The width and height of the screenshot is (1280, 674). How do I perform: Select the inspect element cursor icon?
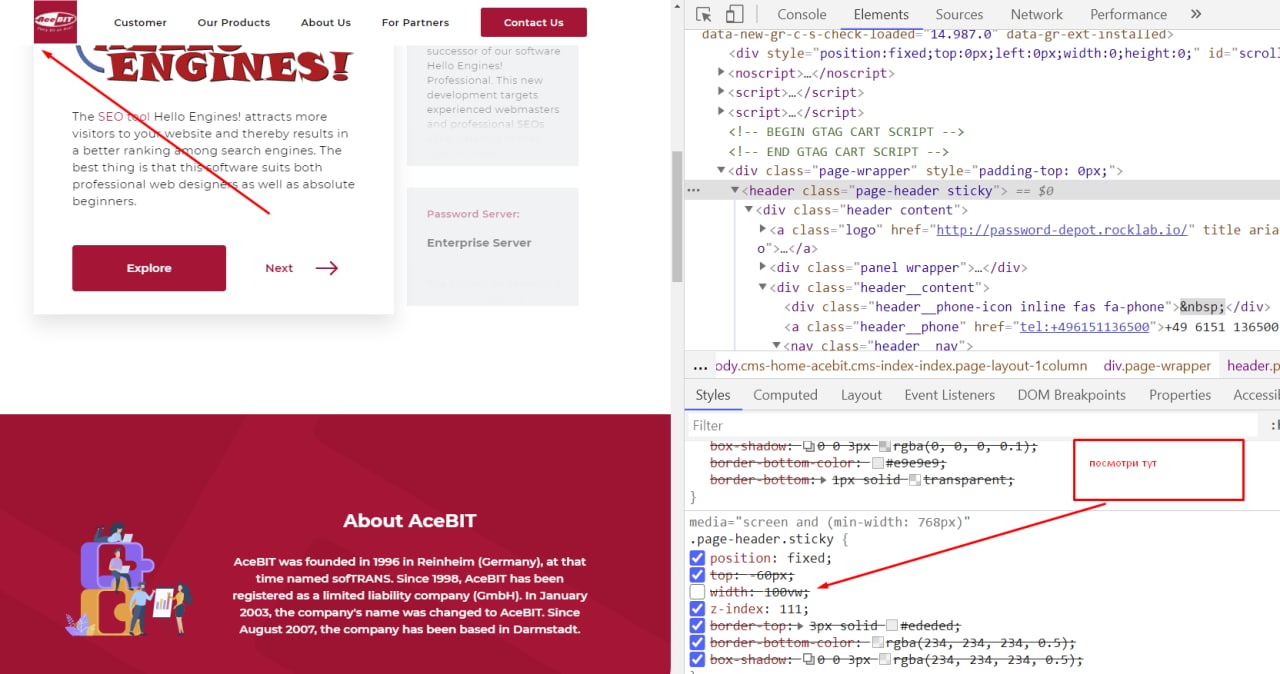[704, 14]
